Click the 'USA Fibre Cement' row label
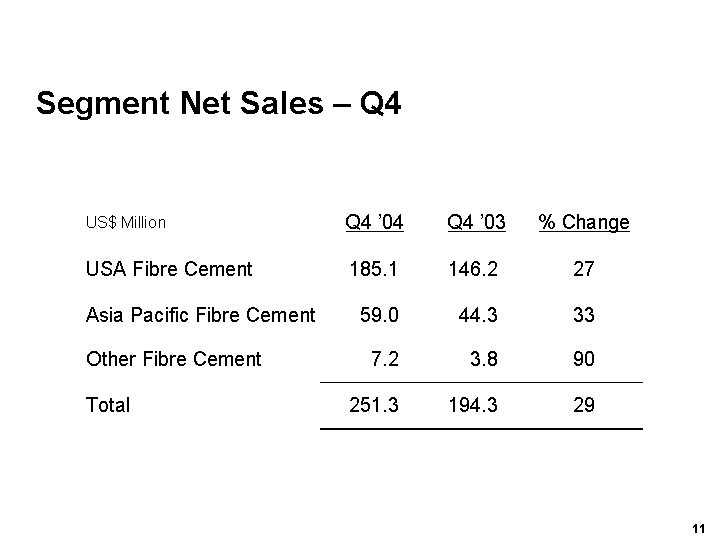720x540 pixels. [x=169, y=268]
